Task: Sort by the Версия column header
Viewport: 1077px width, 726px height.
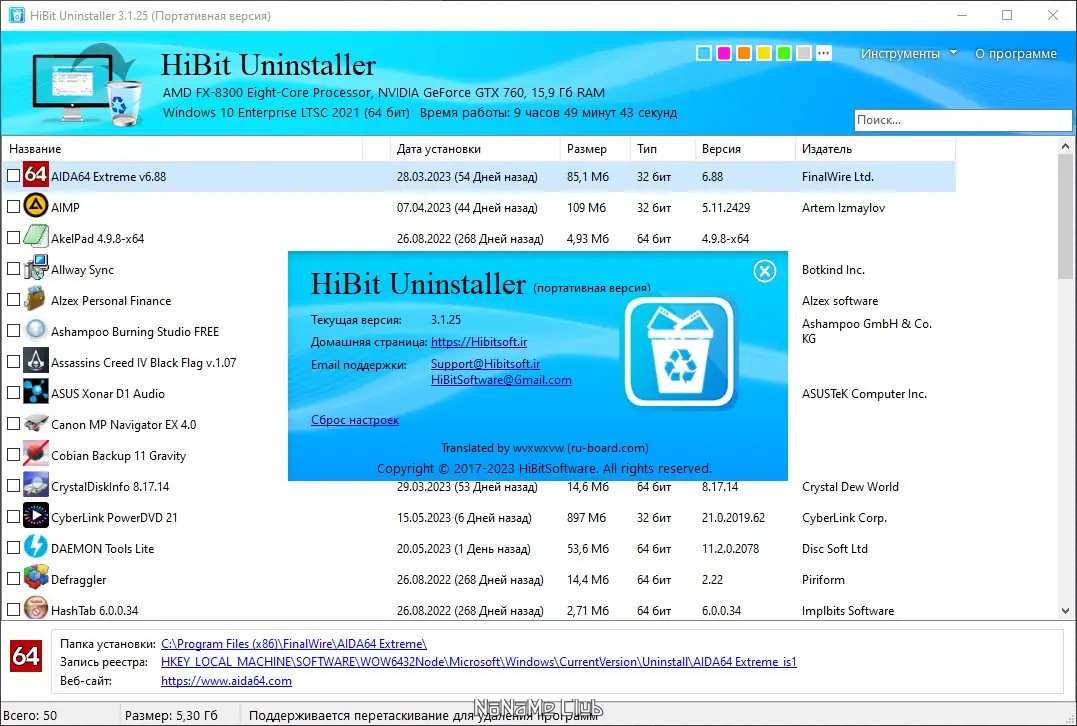Action: click(745, 149)
